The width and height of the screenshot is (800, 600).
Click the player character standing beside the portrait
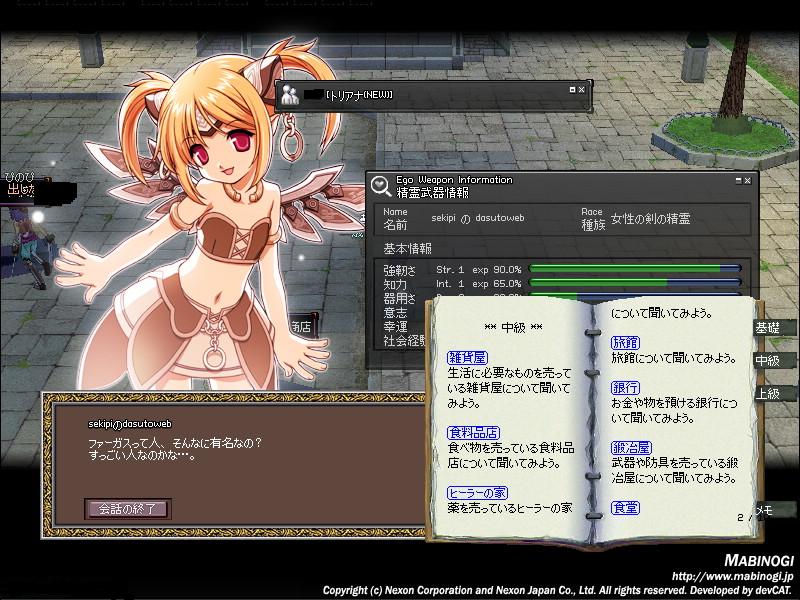coord(31,247)
